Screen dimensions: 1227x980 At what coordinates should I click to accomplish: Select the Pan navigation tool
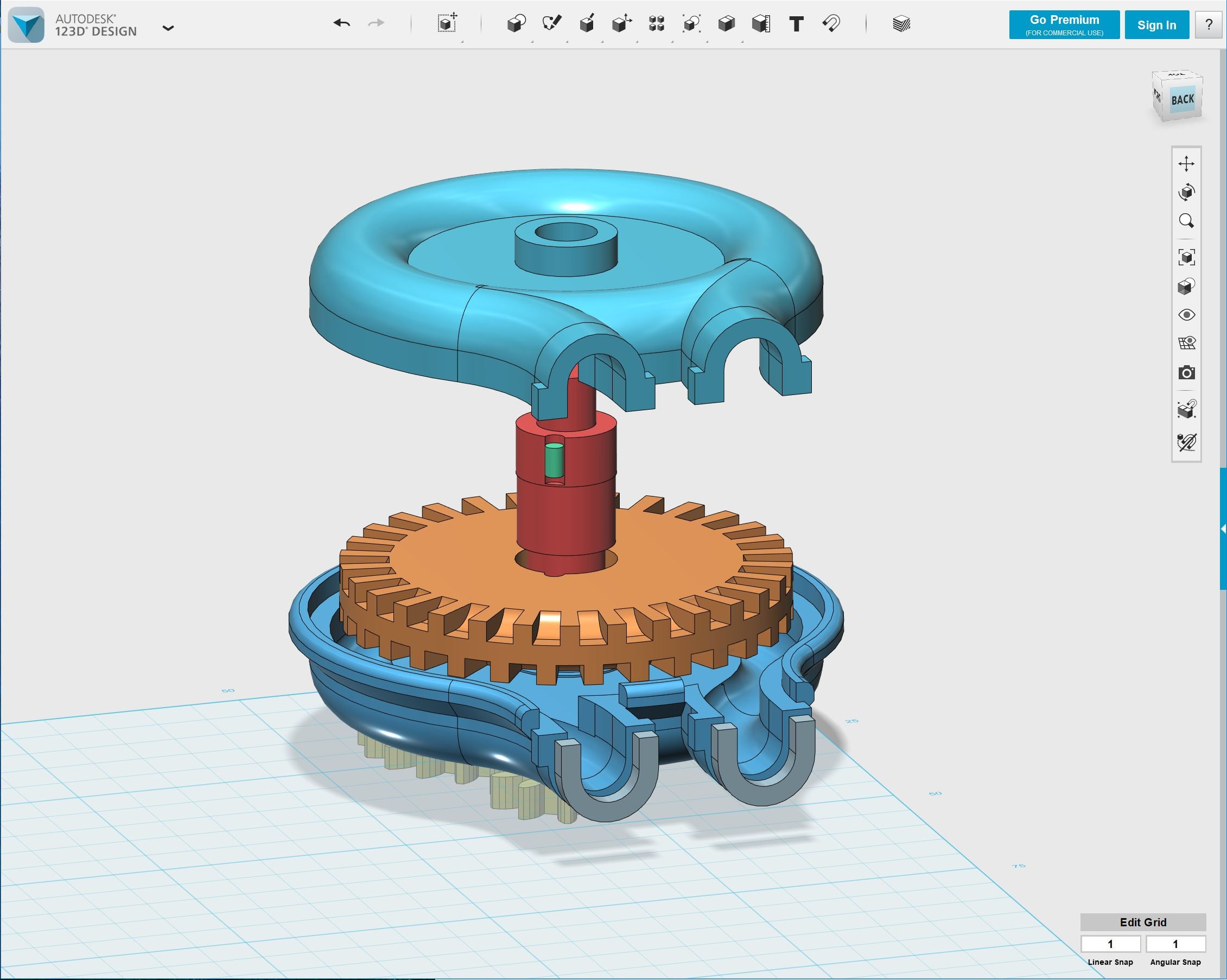(x=1186, y=164)
